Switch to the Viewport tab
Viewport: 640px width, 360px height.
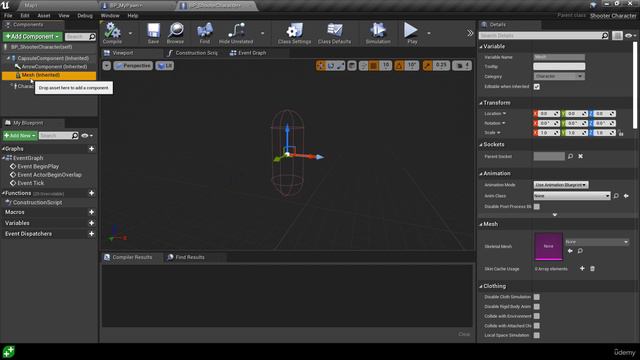[122, 53]
